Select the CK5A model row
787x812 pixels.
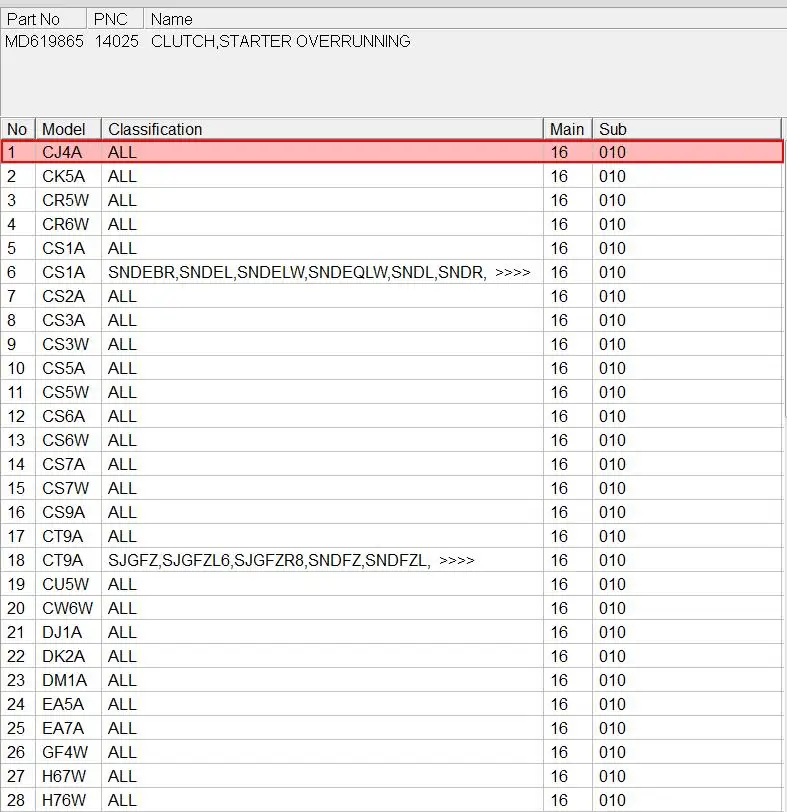392,176
